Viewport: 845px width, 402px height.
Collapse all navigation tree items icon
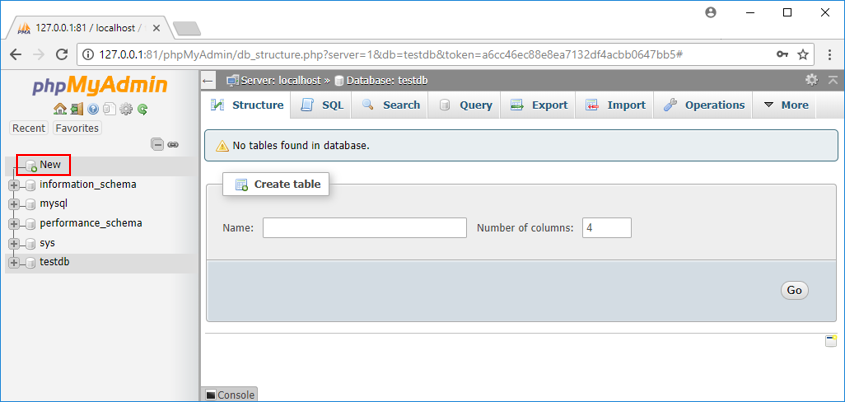pyautogui.click(x=157, y=145)
